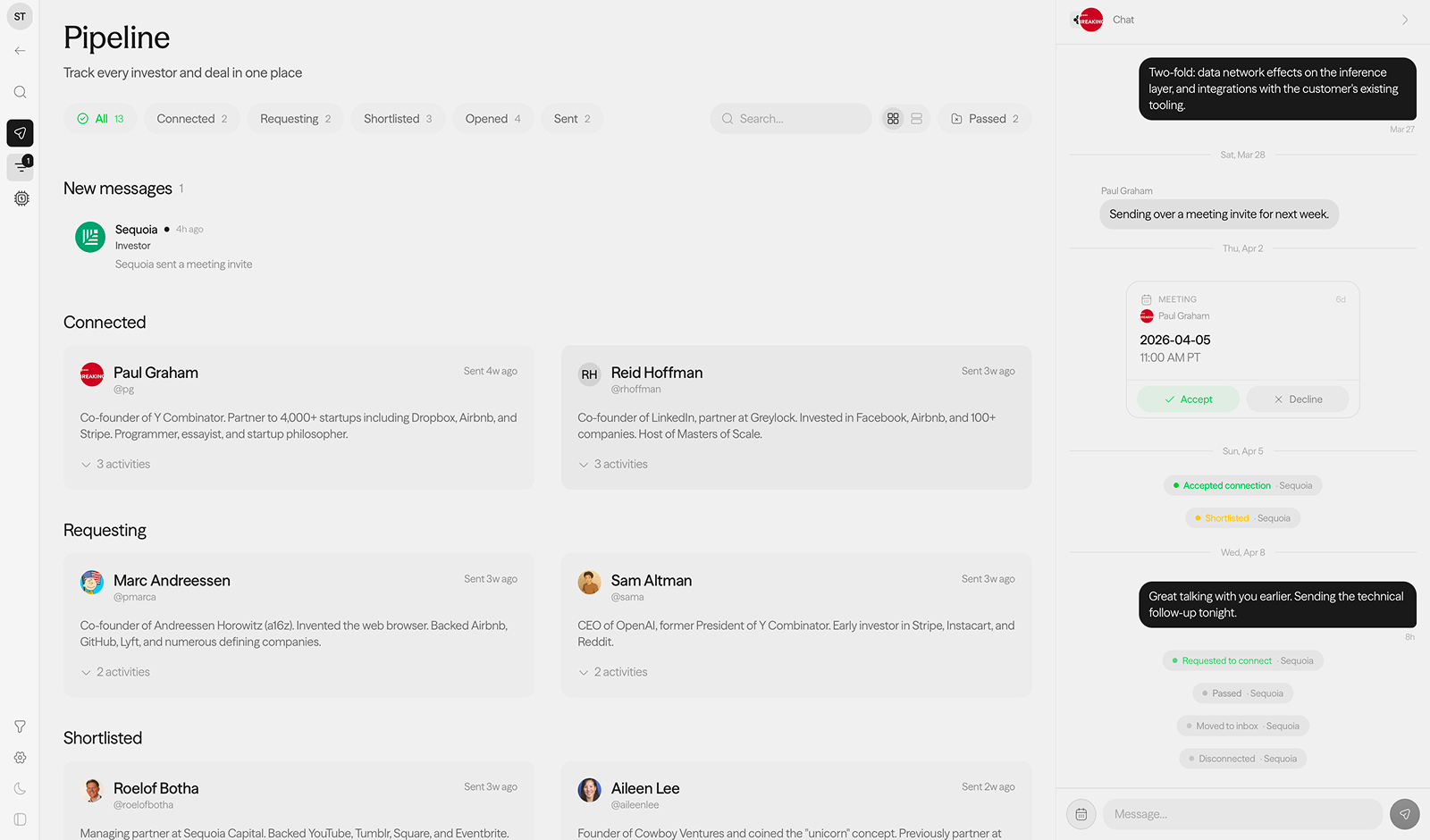1430x840 pixels.
Task: Click Paul Graham's avatar on his card
Action: click(x=92, y=374)
